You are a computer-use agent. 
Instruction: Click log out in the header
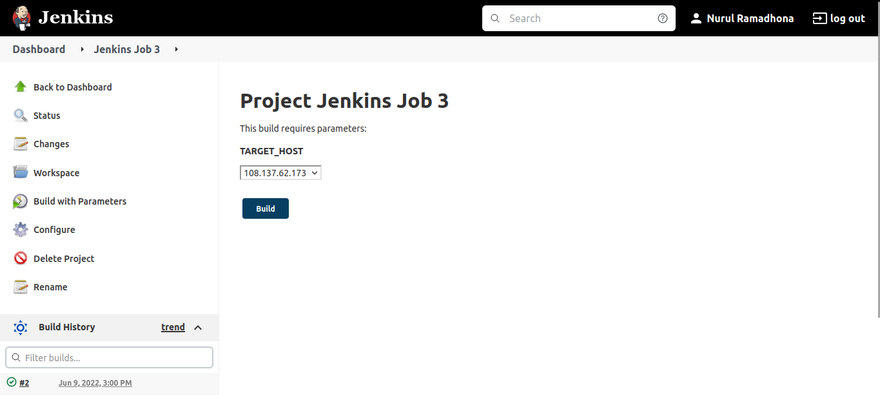839,19
